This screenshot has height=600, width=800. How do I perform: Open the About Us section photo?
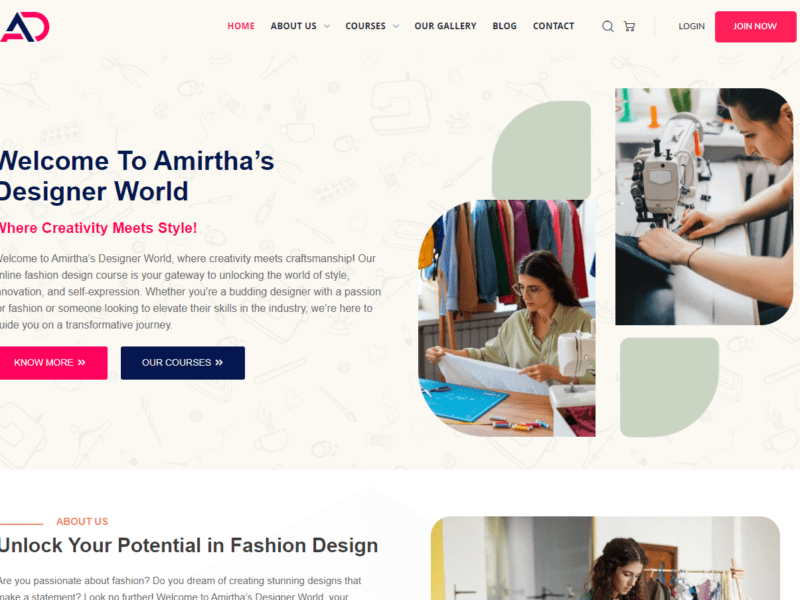(x=605, y=558)
